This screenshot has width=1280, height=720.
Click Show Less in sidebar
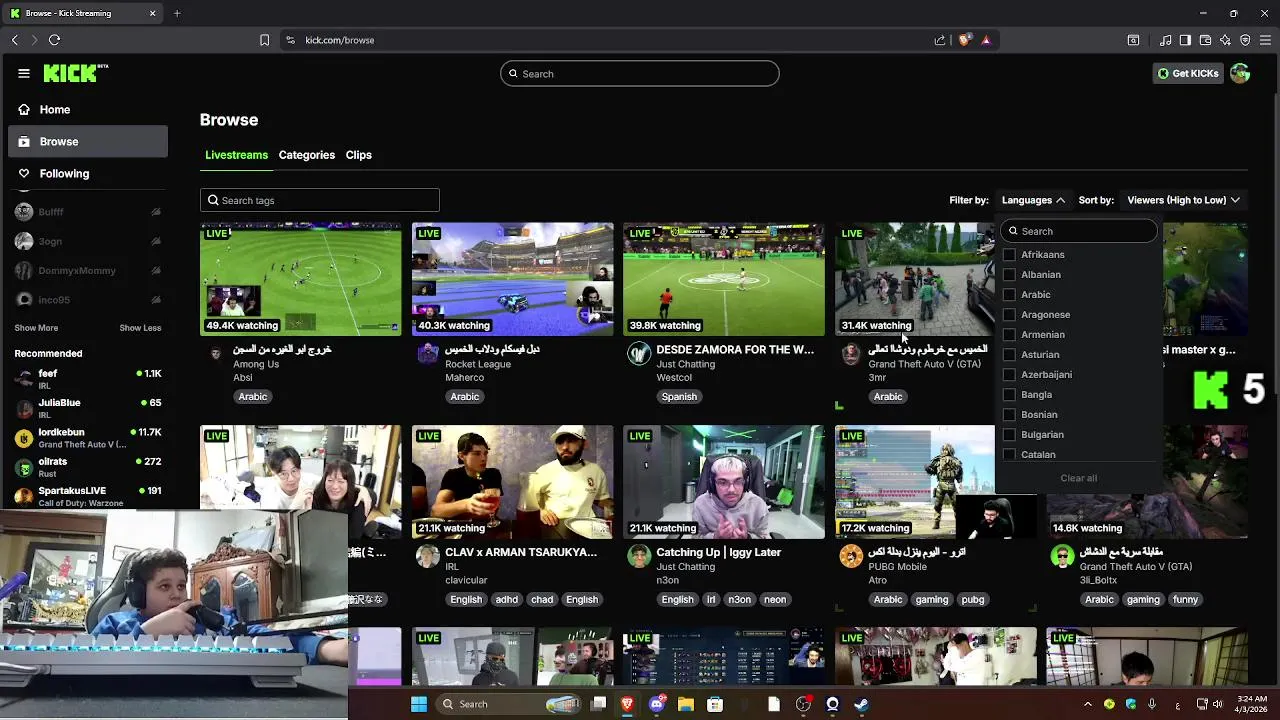140,328
